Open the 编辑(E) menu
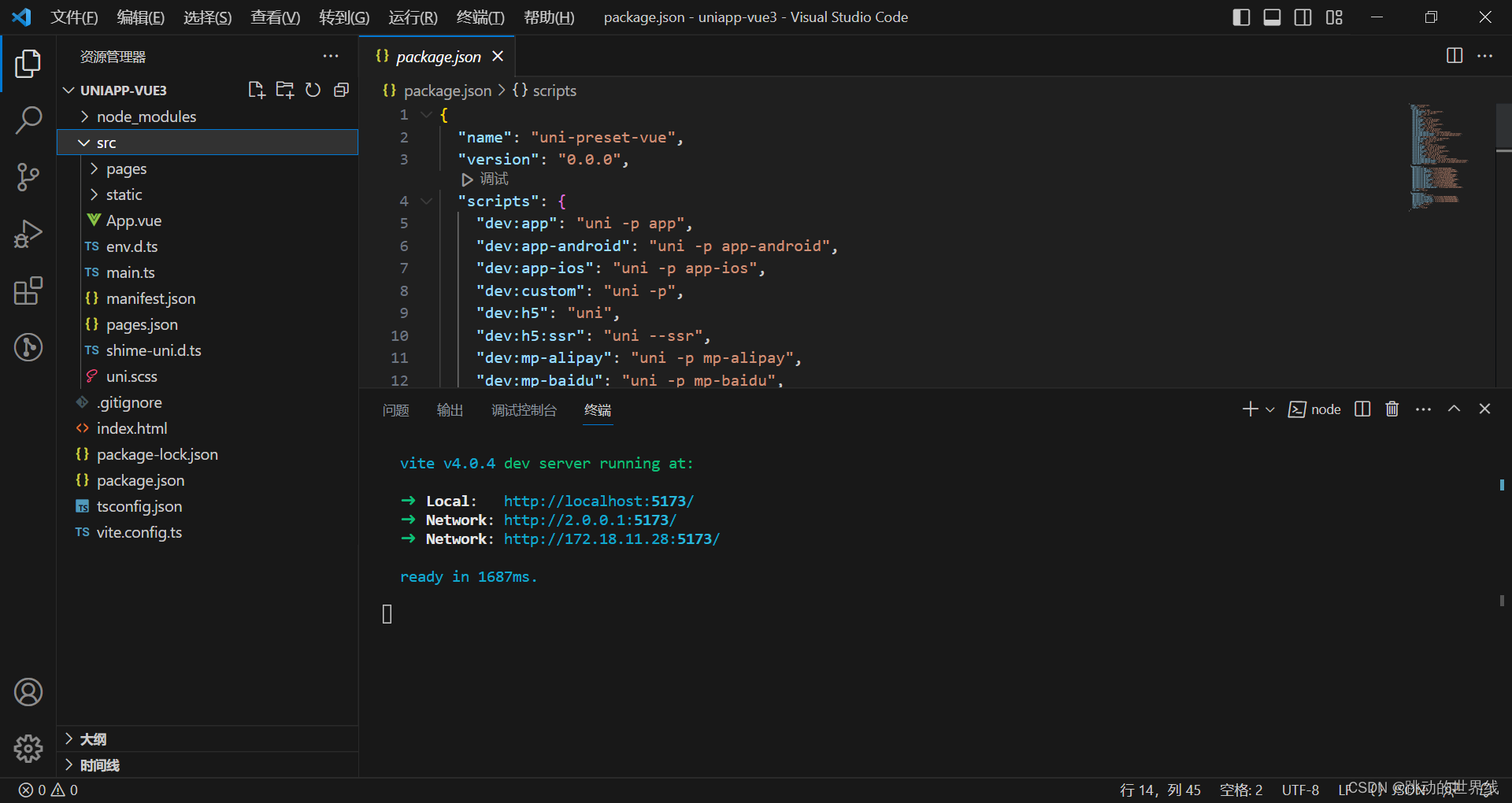 [x=141, y=17]
